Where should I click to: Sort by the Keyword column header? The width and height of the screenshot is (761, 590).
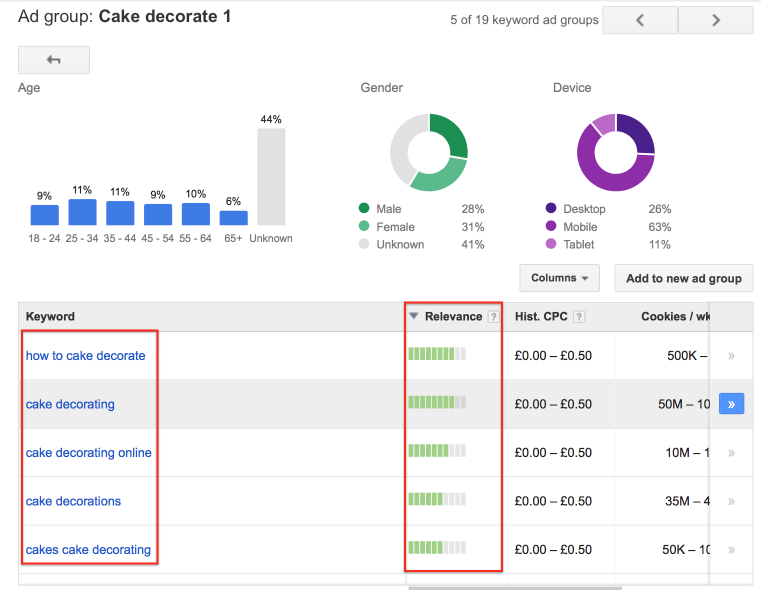50,316
